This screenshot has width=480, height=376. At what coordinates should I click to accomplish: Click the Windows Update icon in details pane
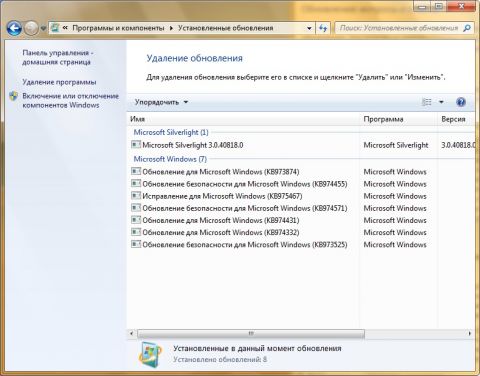[150, 355]
